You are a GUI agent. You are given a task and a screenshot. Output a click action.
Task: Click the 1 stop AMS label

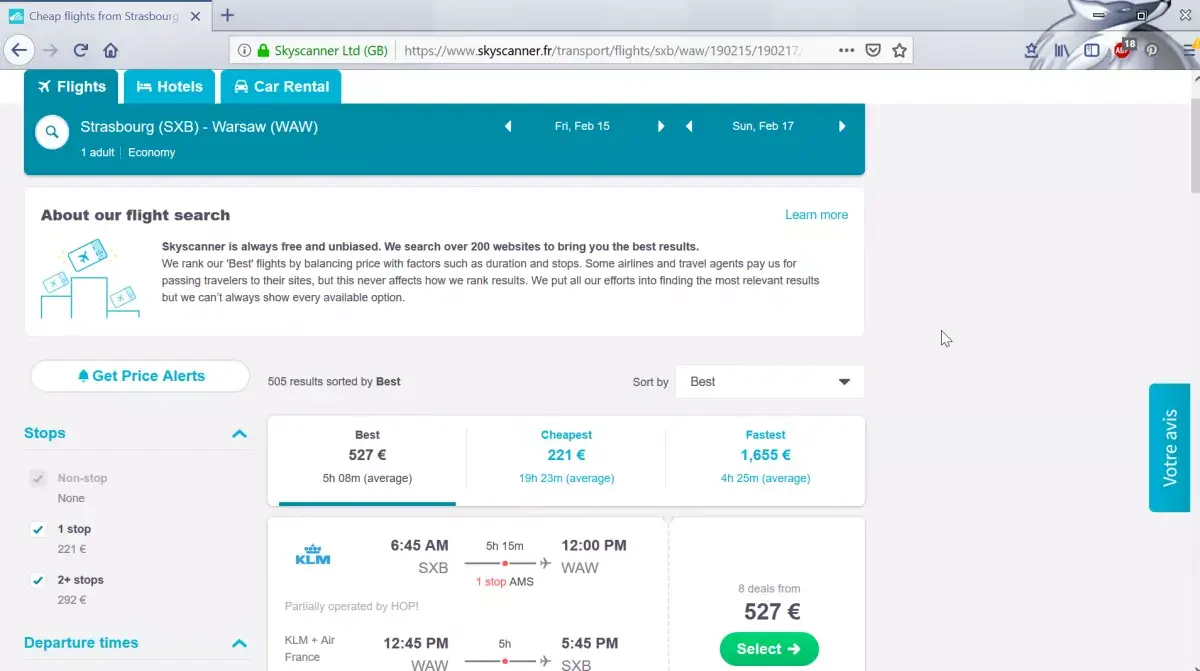click(x=505, y=582)
